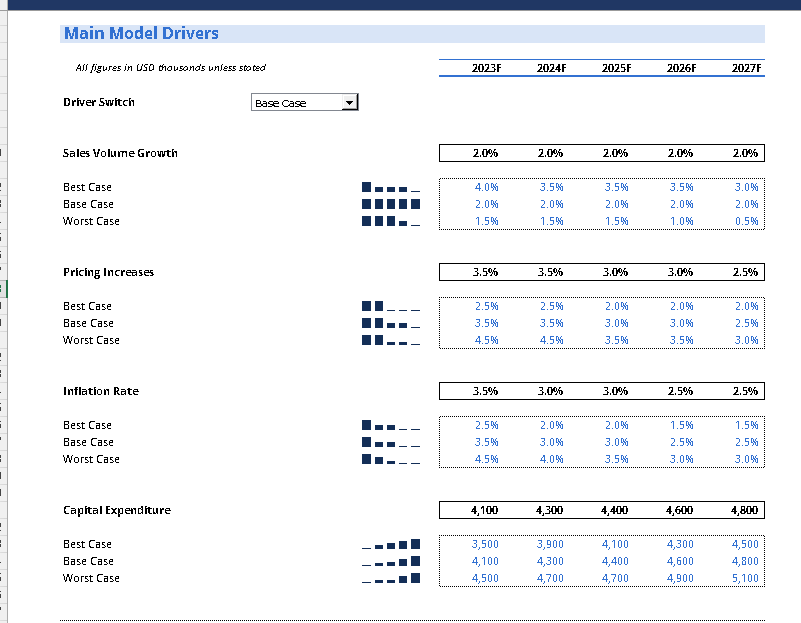This screenshot has width=801, height=623.
Task: Select Capital Expenditure Worst Case 2027F value 5,100
Action: (745, 578)
